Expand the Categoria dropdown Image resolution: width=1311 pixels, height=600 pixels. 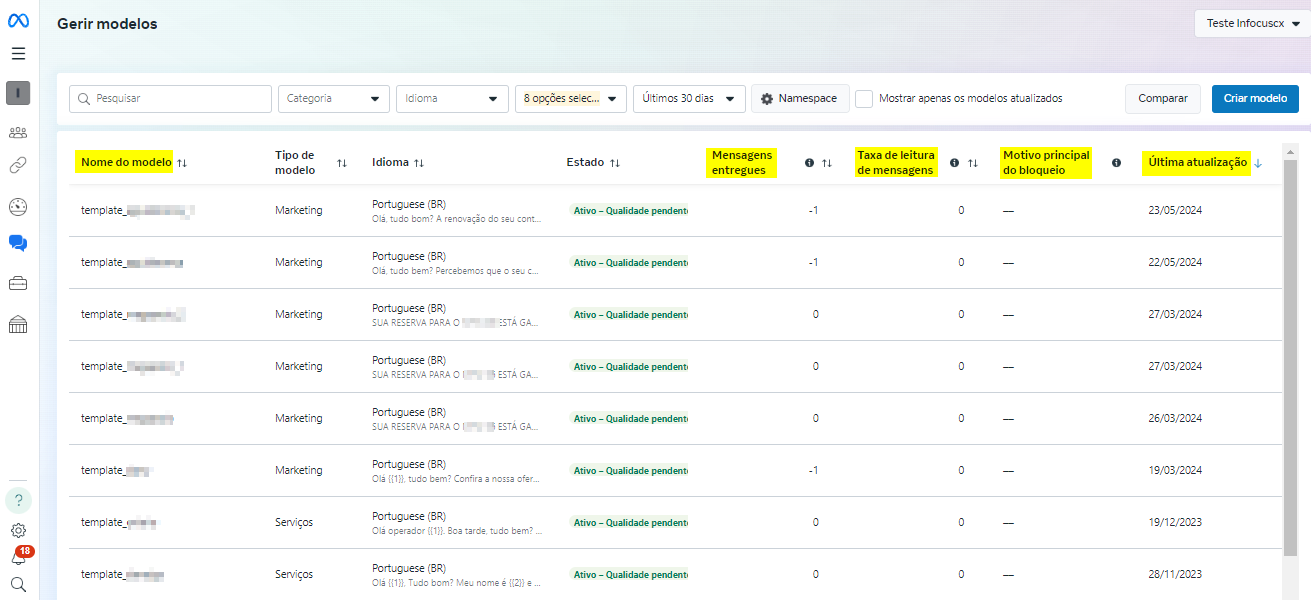333,99
